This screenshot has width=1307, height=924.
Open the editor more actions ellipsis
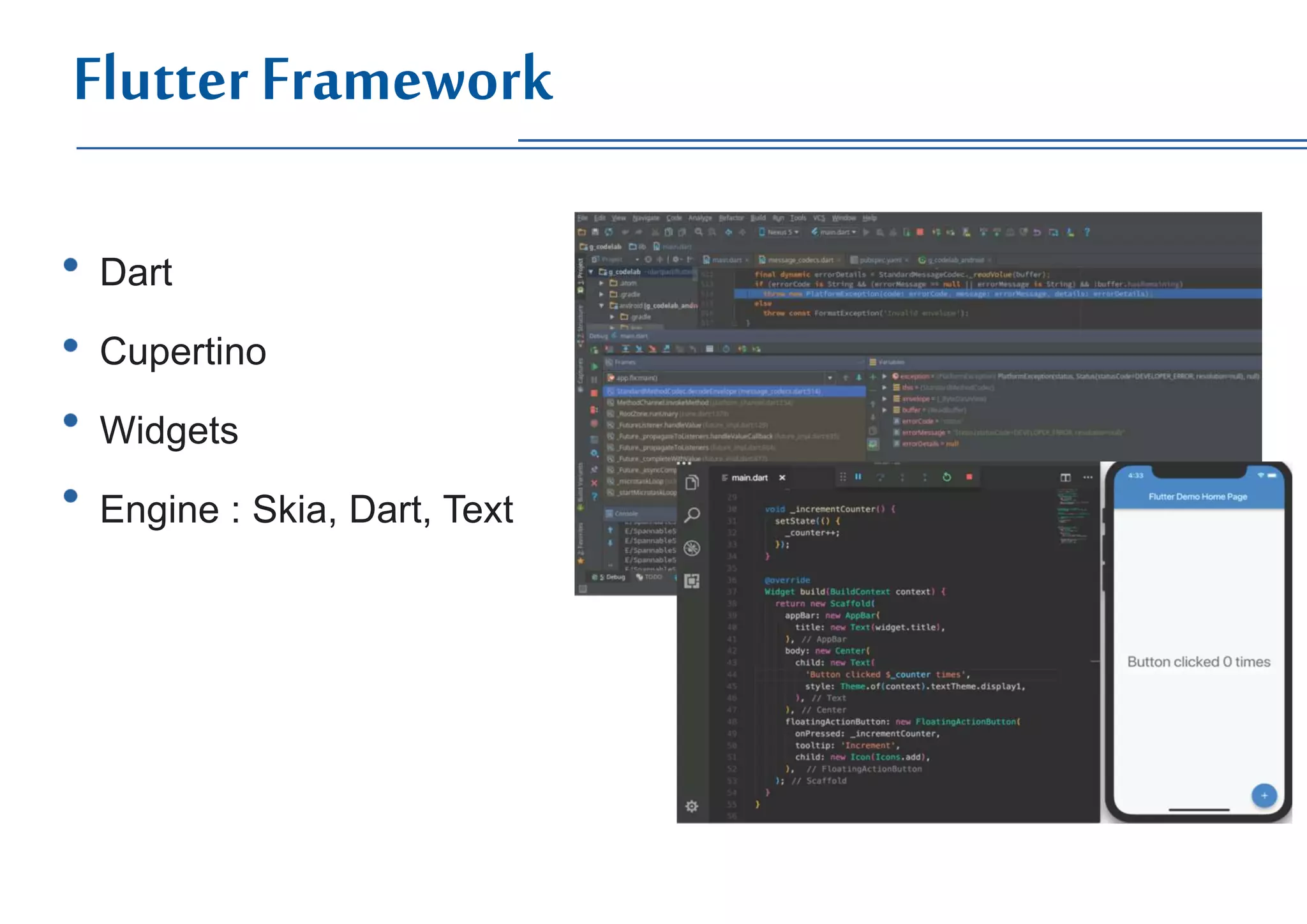click(x=1088, y=477)
